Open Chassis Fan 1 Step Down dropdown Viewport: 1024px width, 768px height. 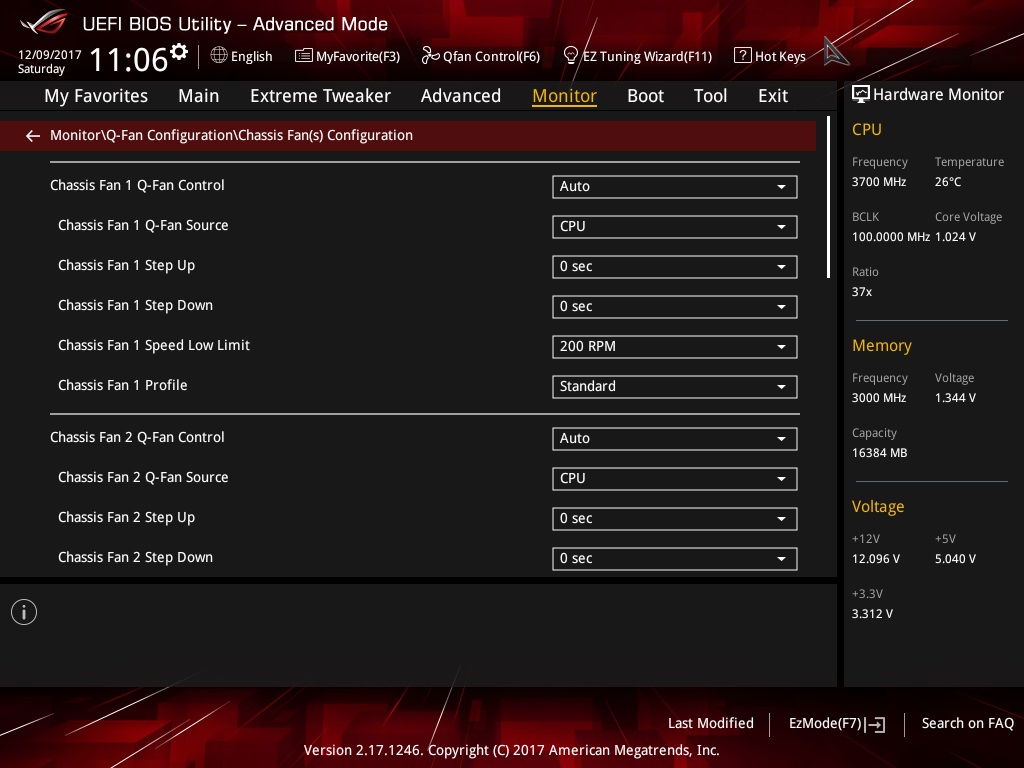[674, 306]
